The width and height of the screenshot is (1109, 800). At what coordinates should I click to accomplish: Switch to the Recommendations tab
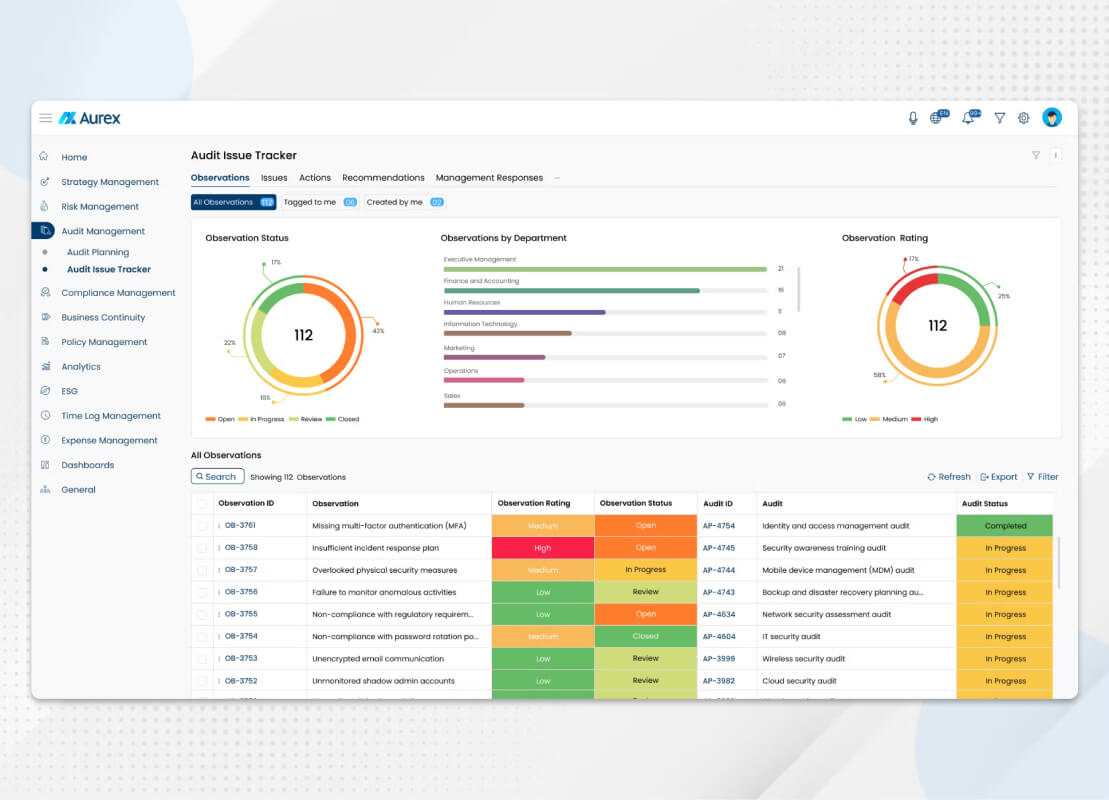[x=383, y=178]
